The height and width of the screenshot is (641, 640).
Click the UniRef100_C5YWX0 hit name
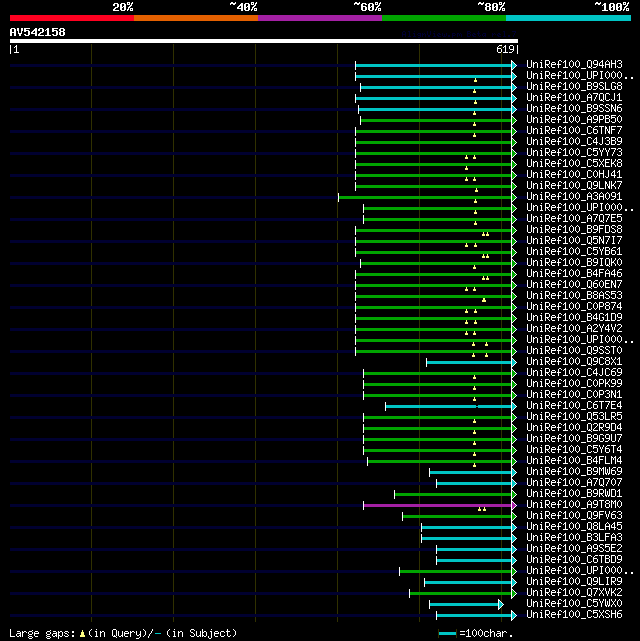(x=574, y=604)
